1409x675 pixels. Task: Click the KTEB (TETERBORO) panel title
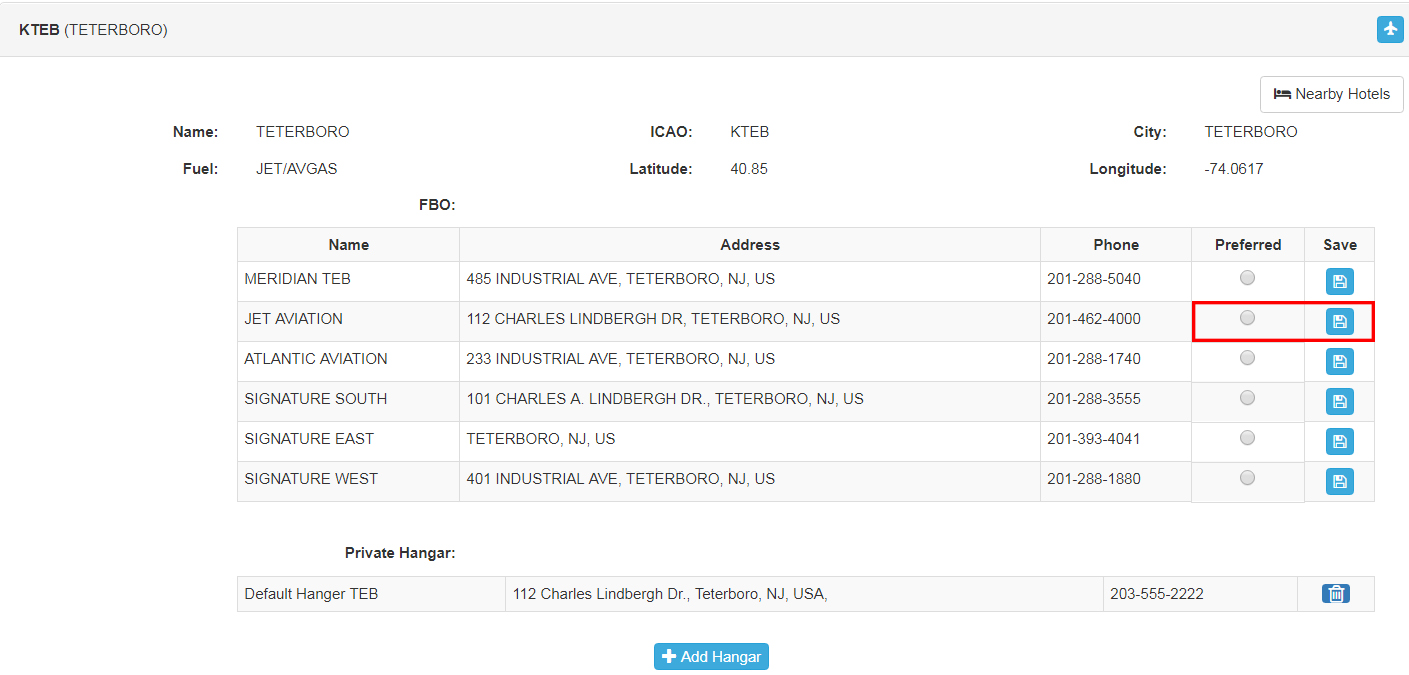tap(93, 30)
